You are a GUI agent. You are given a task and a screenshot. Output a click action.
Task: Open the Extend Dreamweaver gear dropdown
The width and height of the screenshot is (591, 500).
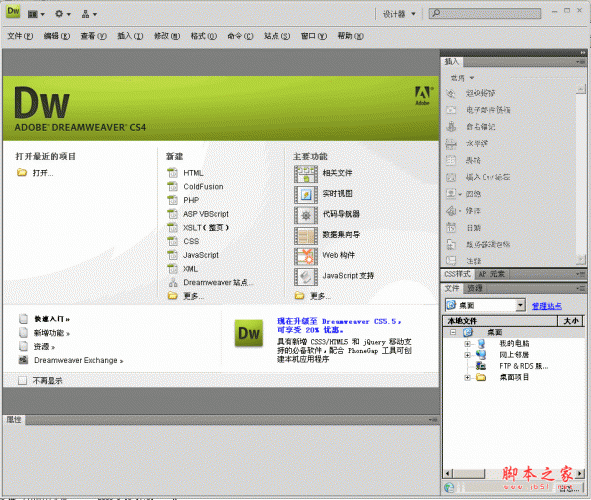pyautogui.click(x=63, y=14)
